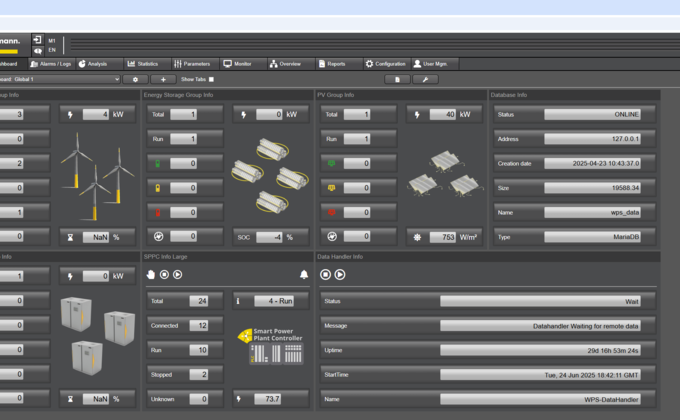
Task: Click the dashboard settings gear button
Action: 135,79
